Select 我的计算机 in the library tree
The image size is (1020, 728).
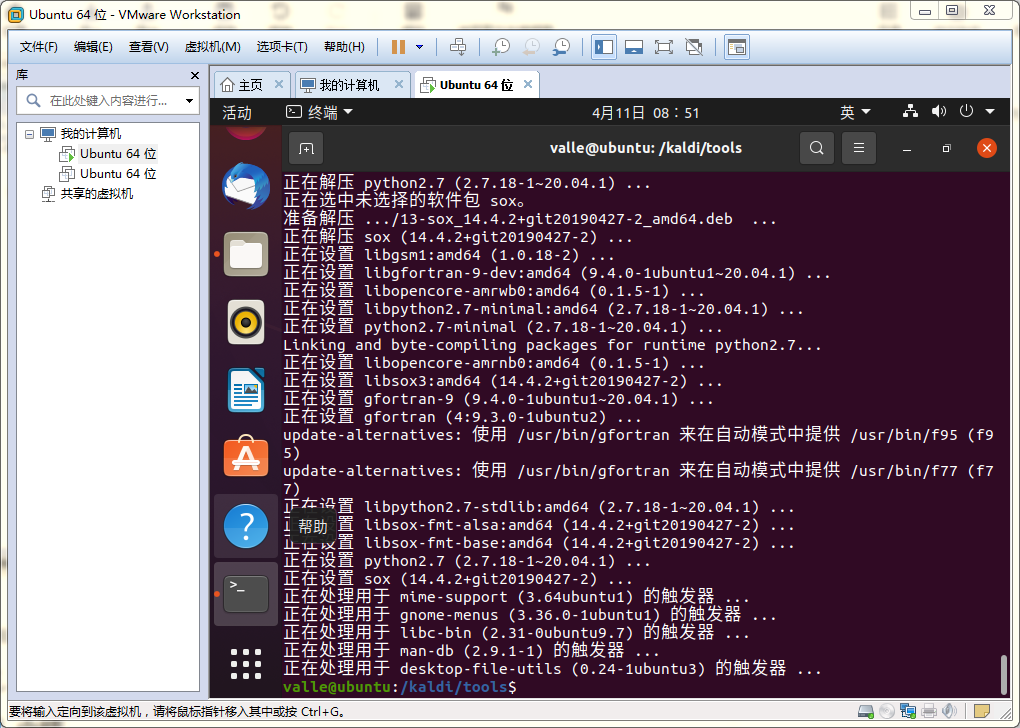click(x=90, y=134)
